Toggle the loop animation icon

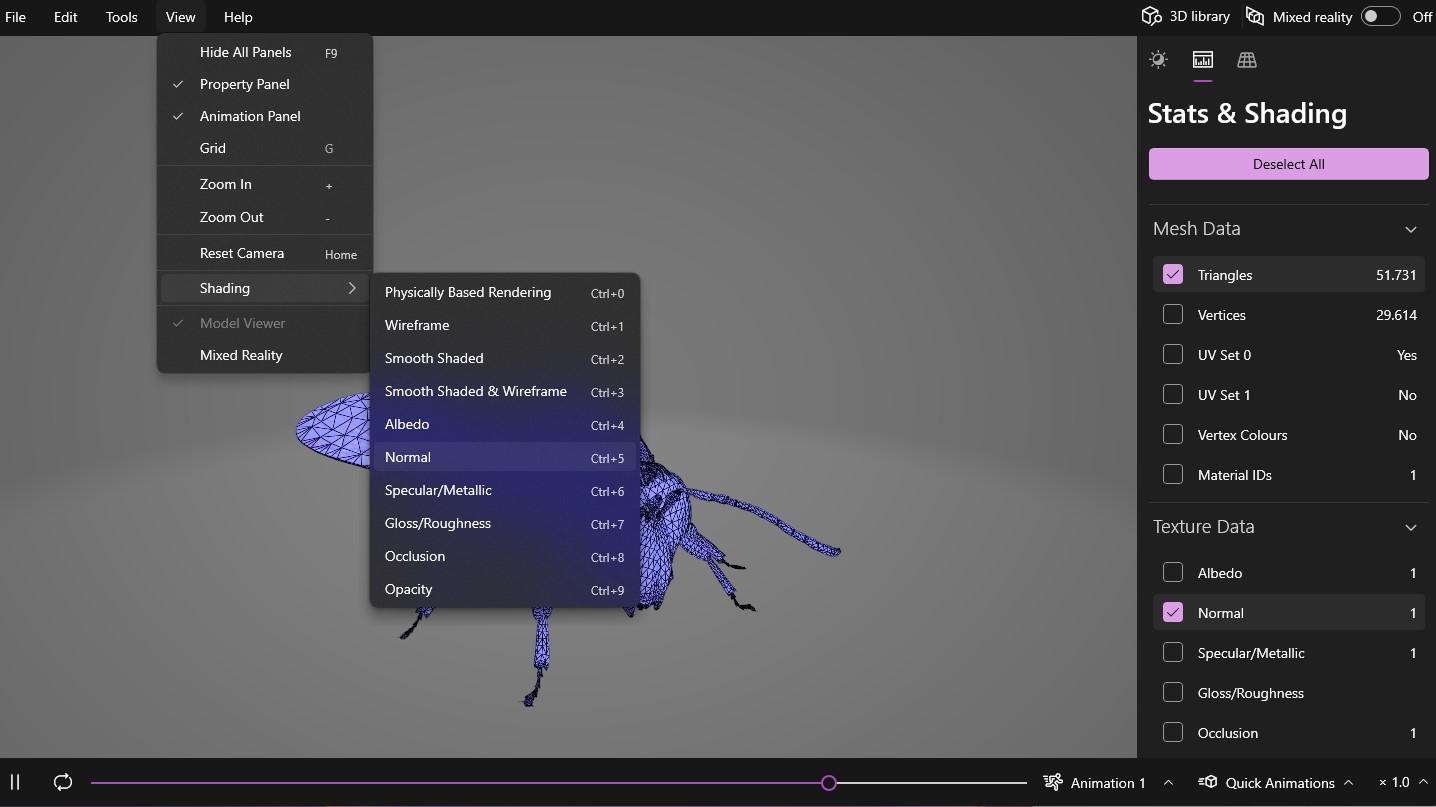pos(63,782)
